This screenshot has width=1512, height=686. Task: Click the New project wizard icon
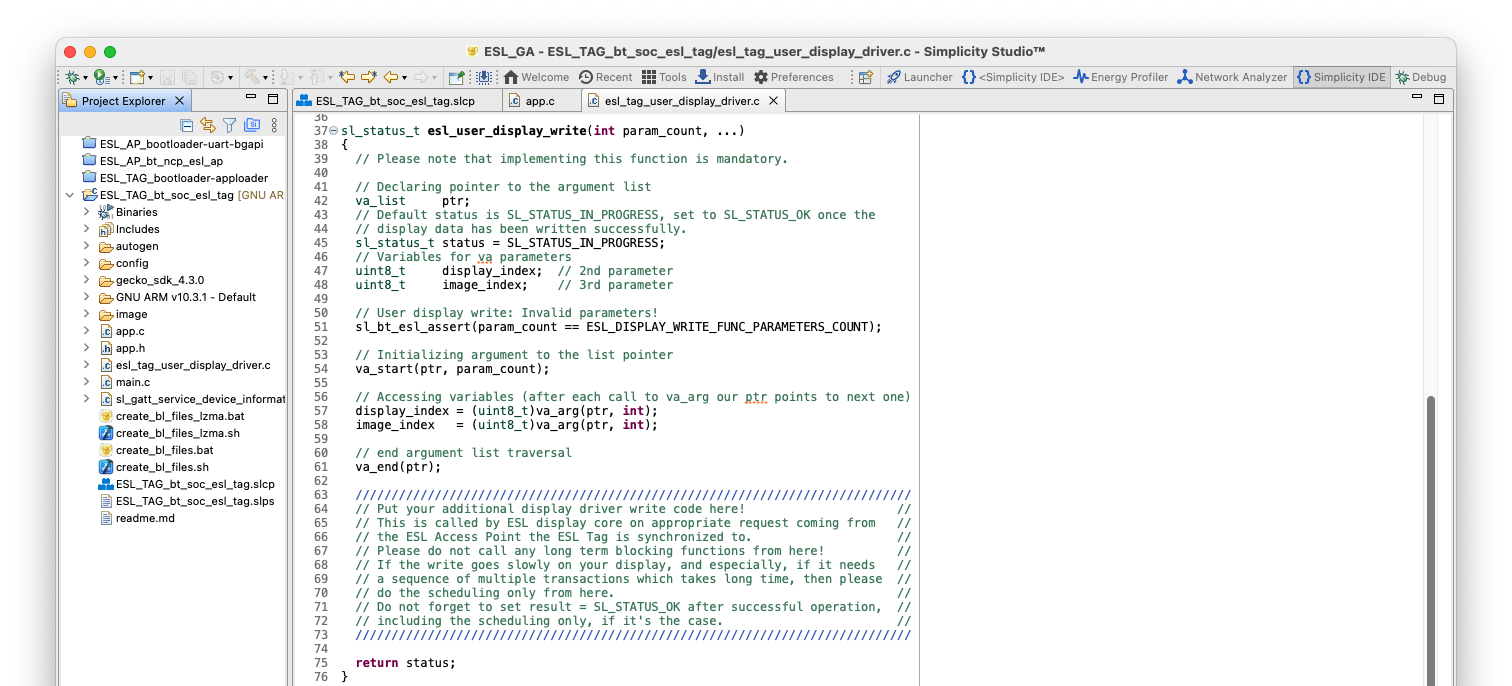pyautogui.click(x=135, y=76)
